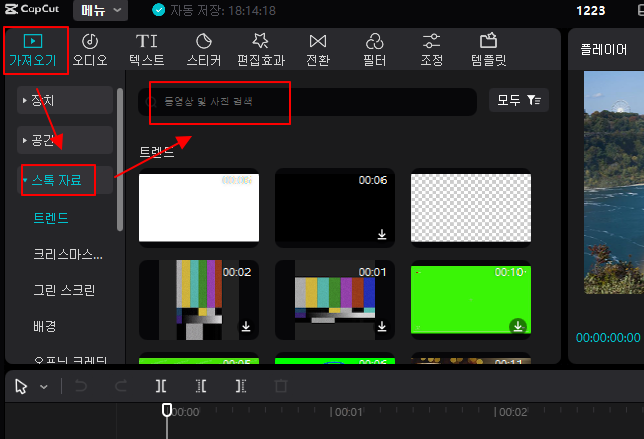The image size is (644, 439).
Task: Select the 크리스마스 category
Action: coord(68,255)
